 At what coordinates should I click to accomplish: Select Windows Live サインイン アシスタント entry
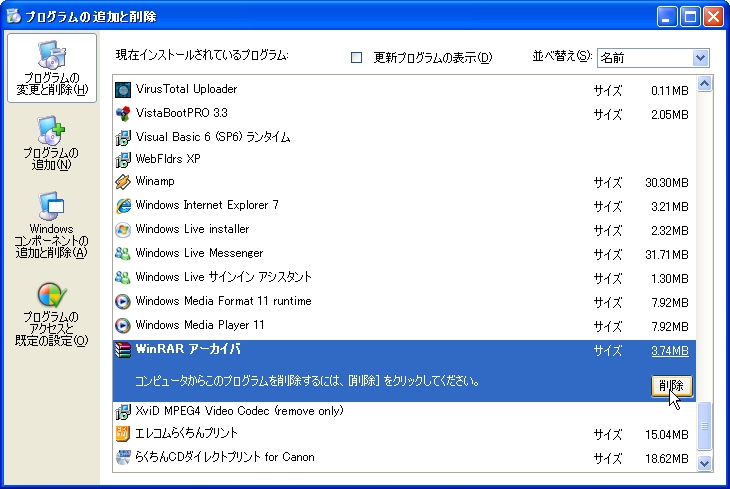tap(404, 278)
